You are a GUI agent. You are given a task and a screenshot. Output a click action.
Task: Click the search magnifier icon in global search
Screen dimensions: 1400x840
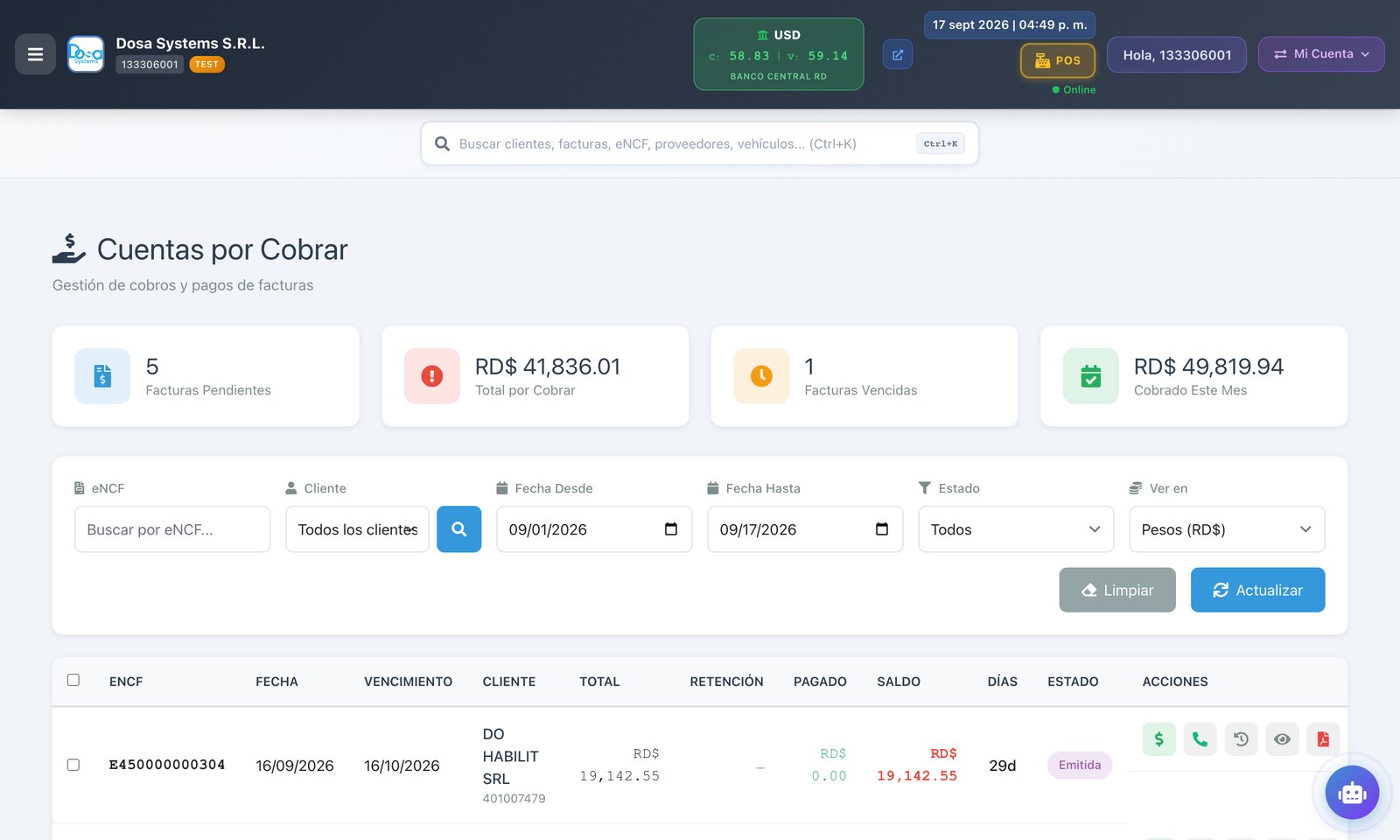click(443, 143)
